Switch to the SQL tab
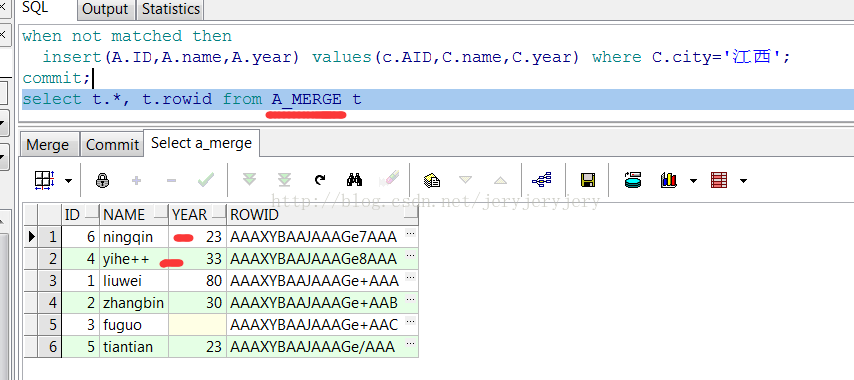This screenshot has height=380, width=854. coord(36,8)
